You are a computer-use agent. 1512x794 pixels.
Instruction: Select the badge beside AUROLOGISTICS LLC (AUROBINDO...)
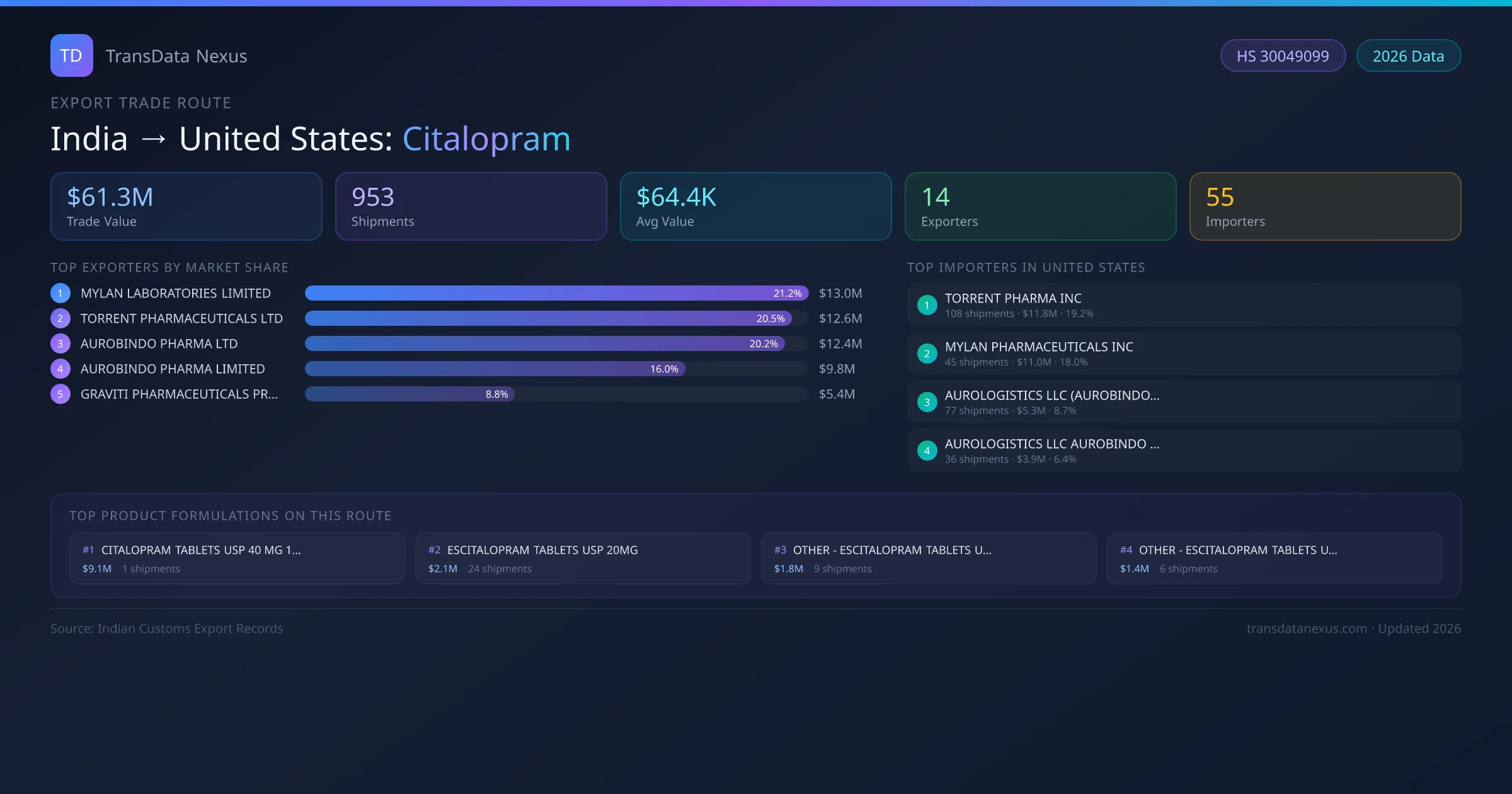click(x=927, y=402)
